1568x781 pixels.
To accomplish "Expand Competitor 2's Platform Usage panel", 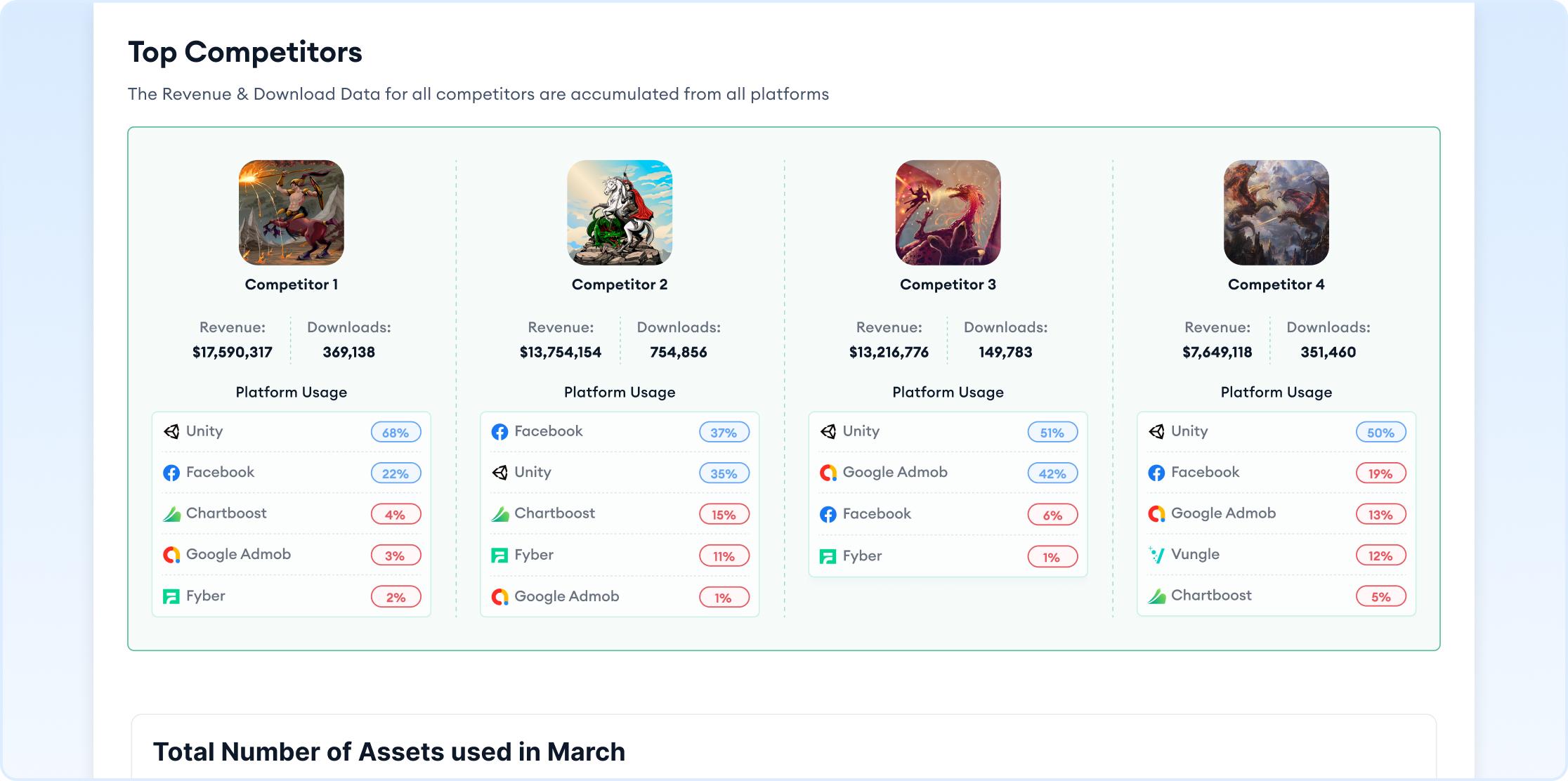I will pyautogui.click(x=619, y=392).
